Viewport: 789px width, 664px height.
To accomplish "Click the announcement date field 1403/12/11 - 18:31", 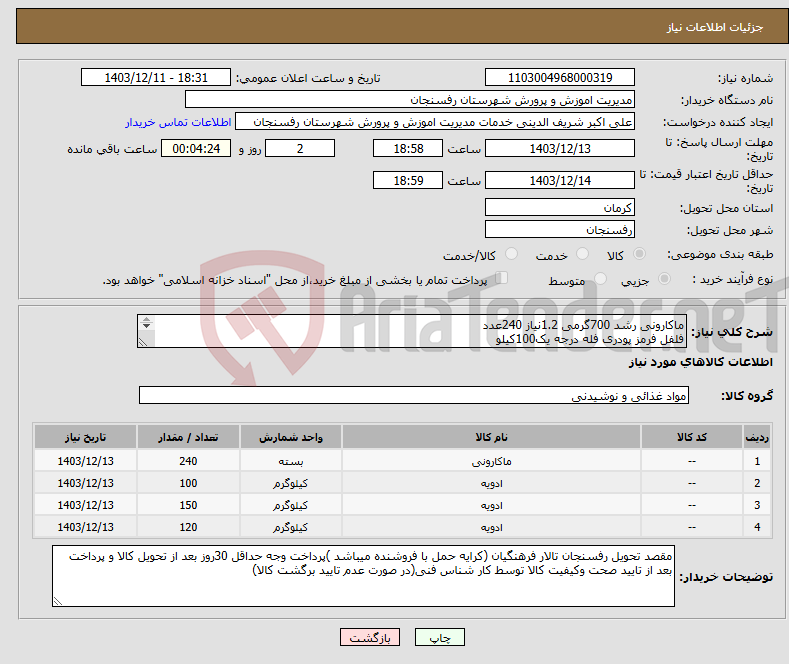I will point(155,77).
